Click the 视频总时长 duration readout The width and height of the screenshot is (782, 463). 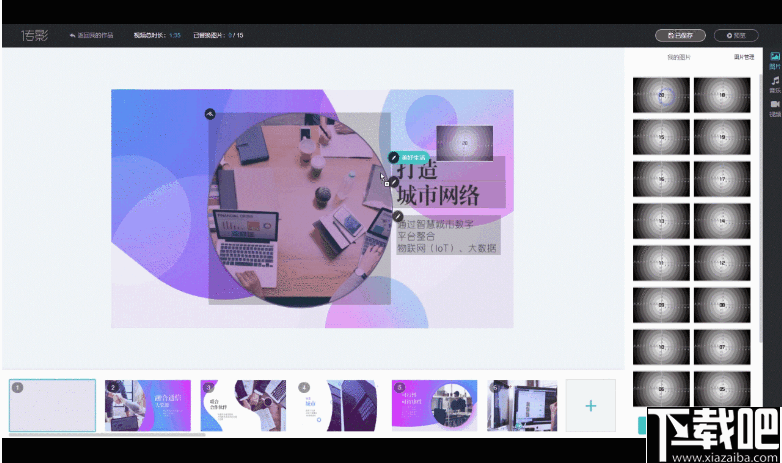click(157, 35)
